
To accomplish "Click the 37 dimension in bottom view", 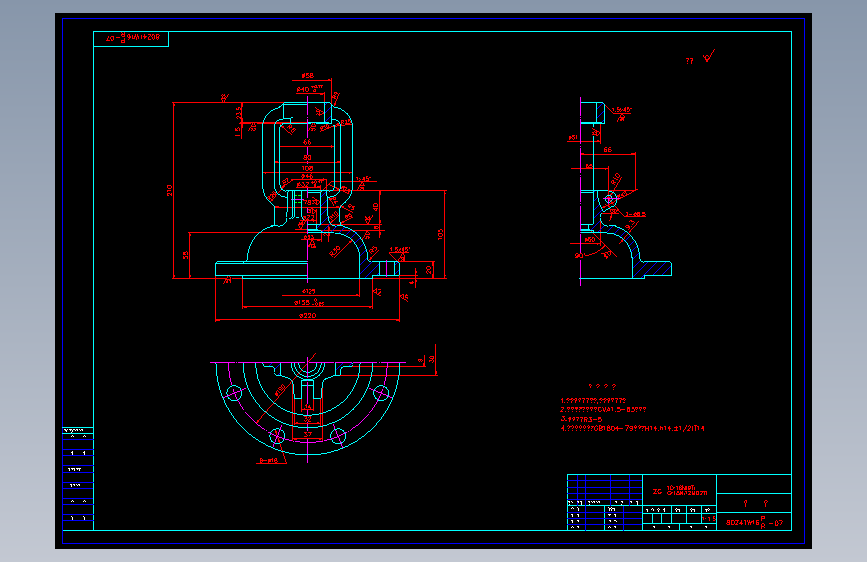I will (x=307, y=434).
